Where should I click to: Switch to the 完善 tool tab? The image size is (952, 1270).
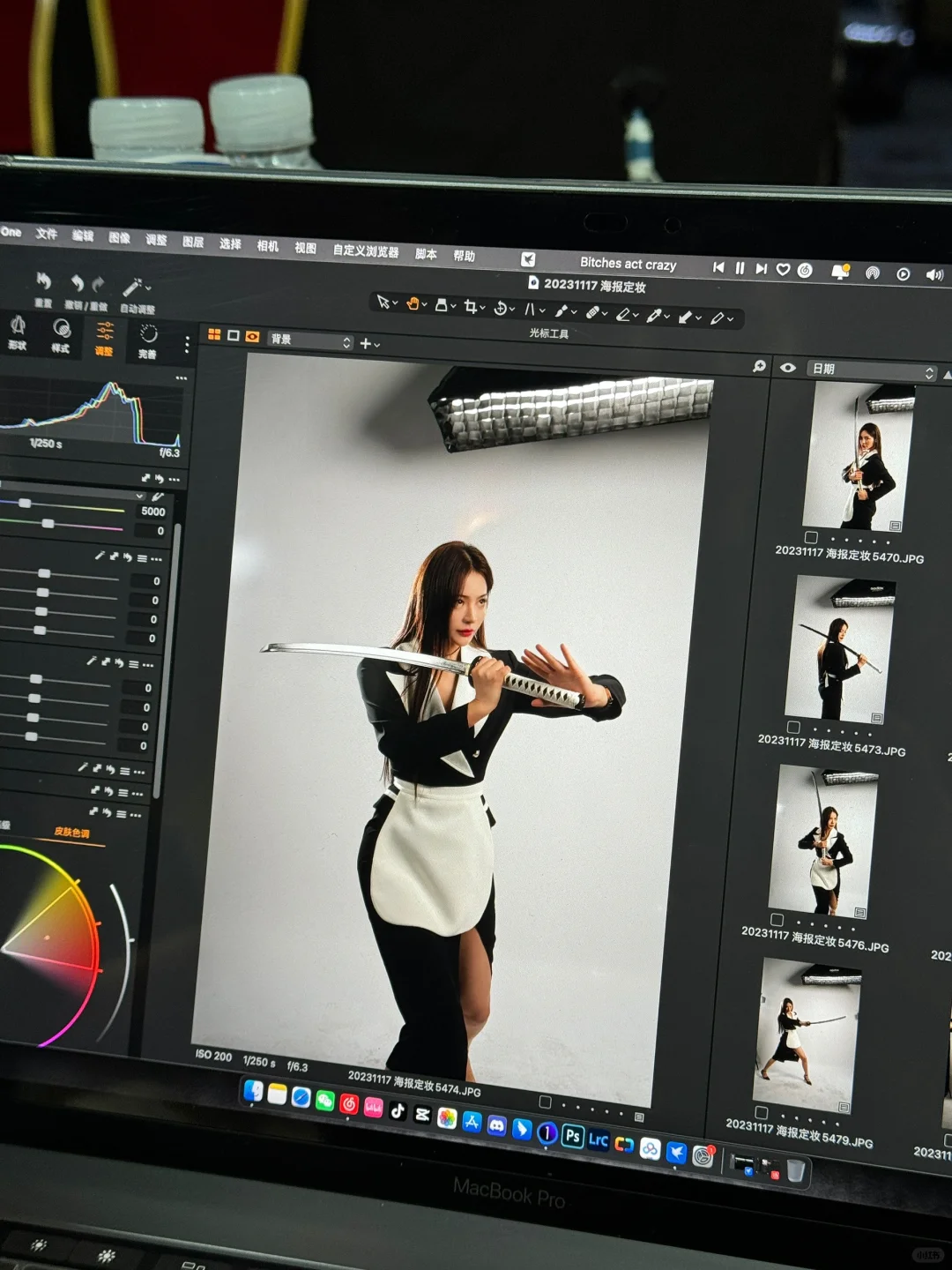click(x=147, y=341)
